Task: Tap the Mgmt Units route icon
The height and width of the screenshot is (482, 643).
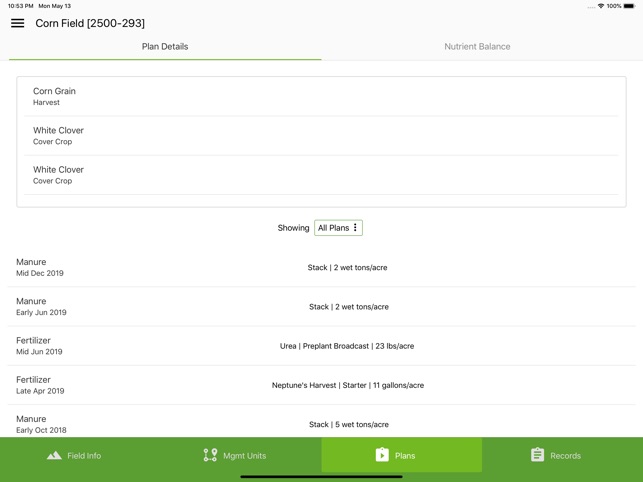Action: pos(210,455)
